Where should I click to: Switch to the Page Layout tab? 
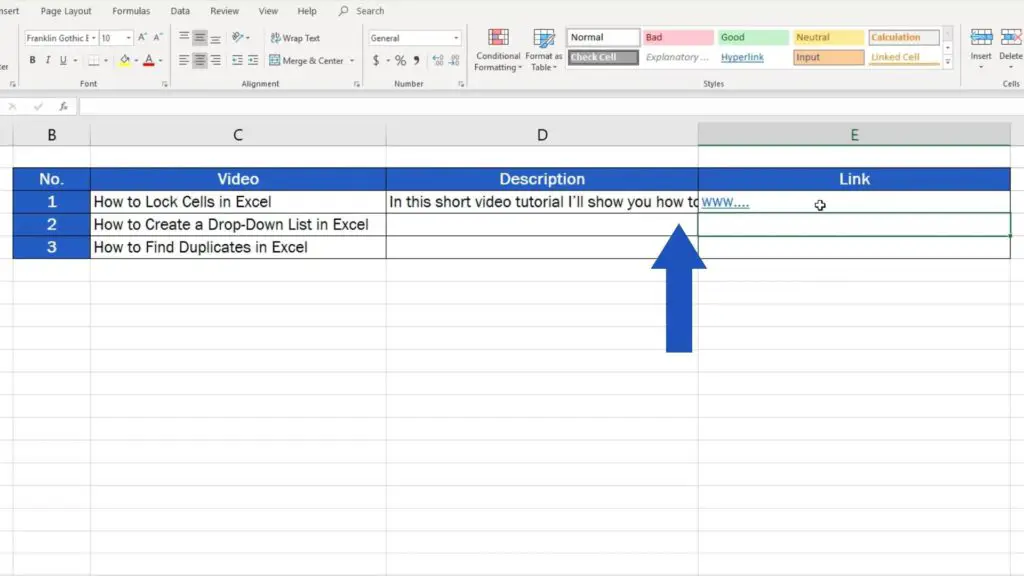point(66,11)
